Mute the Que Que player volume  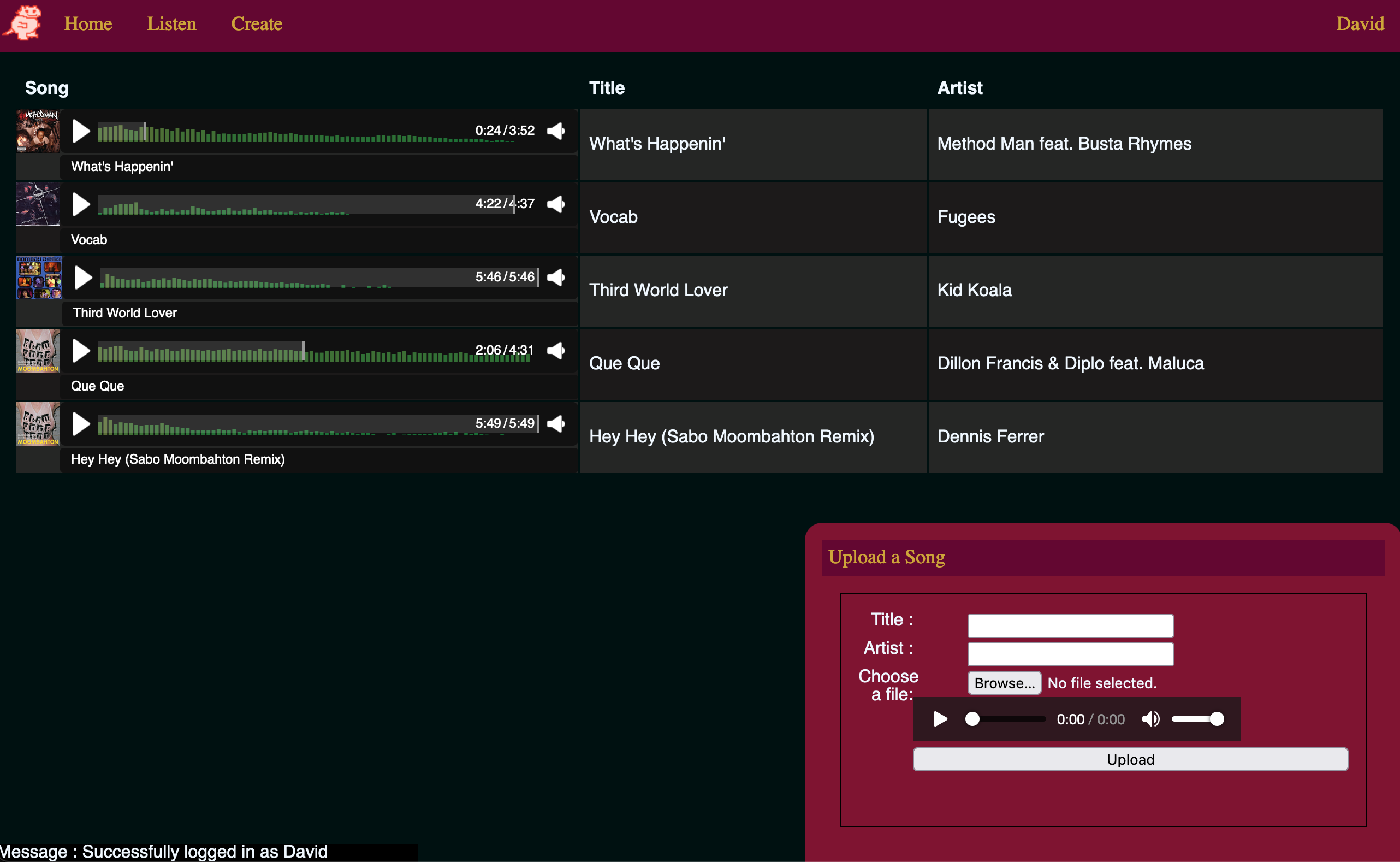tap(555, 351)
